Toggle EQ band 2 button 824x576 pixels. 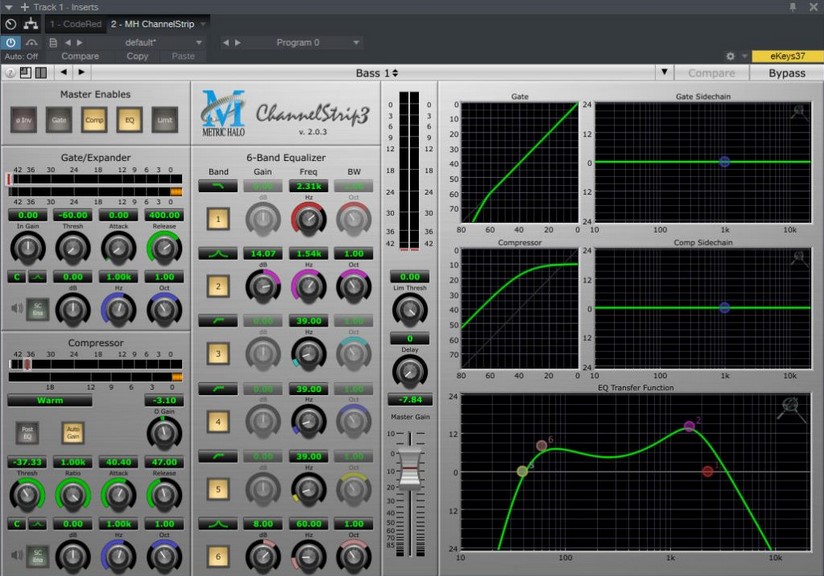218,286
